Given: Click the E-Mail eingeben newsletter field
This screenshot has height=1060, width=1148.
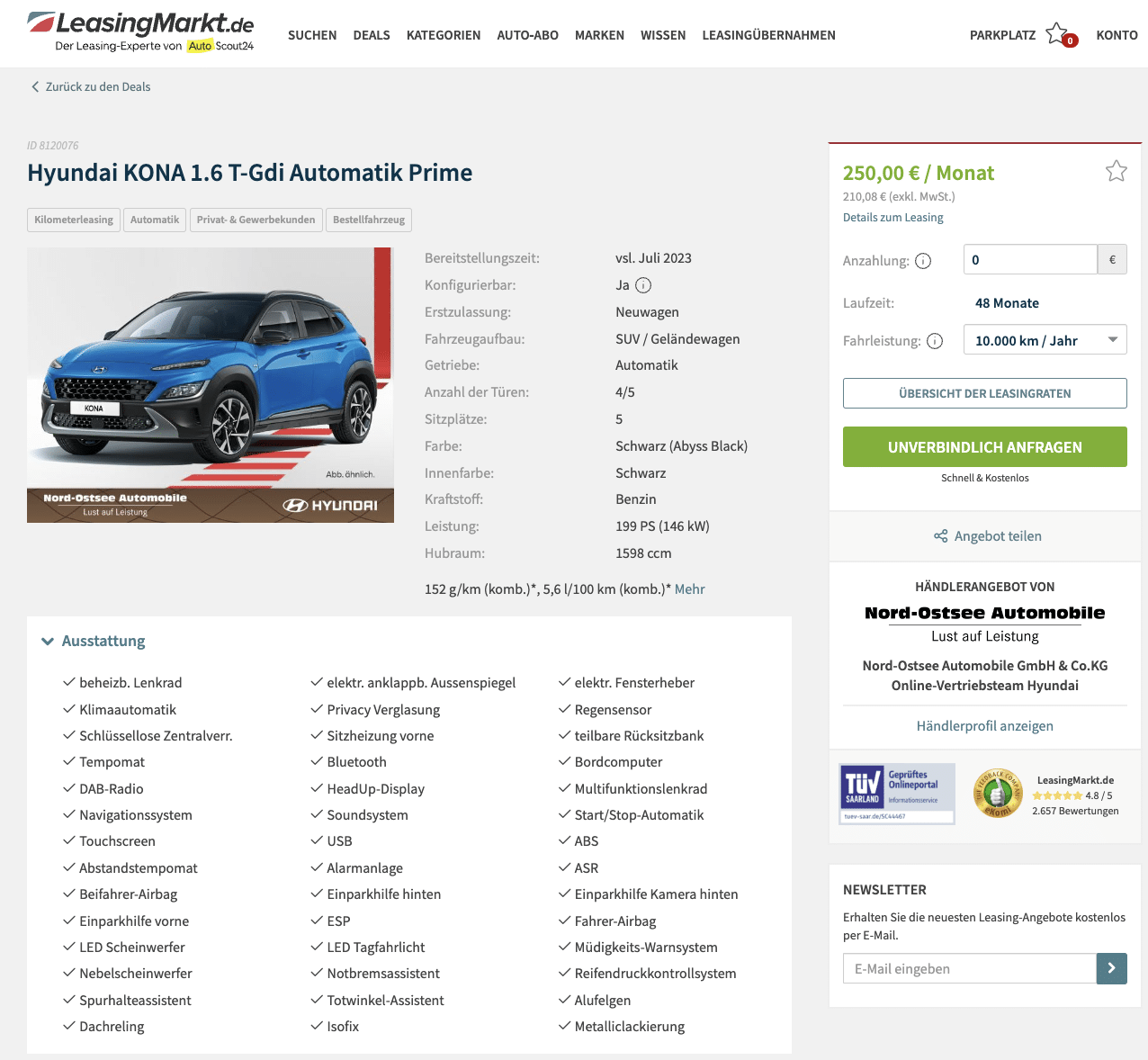Looking at the screenshot, I should coord(970,968).
